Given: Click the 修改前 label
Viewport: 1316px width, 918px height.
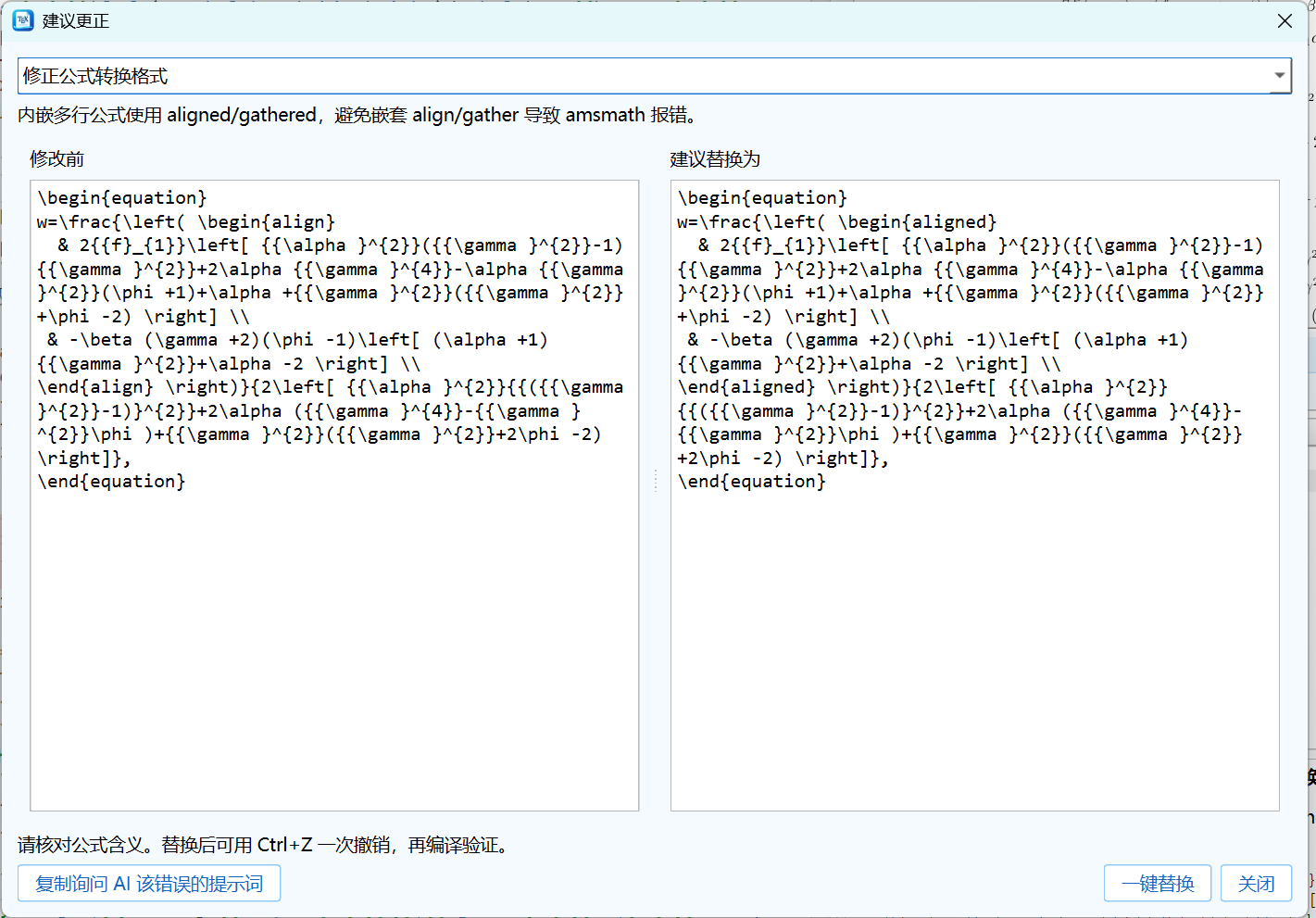Looking at the screenshot, I should coord(56,159).
